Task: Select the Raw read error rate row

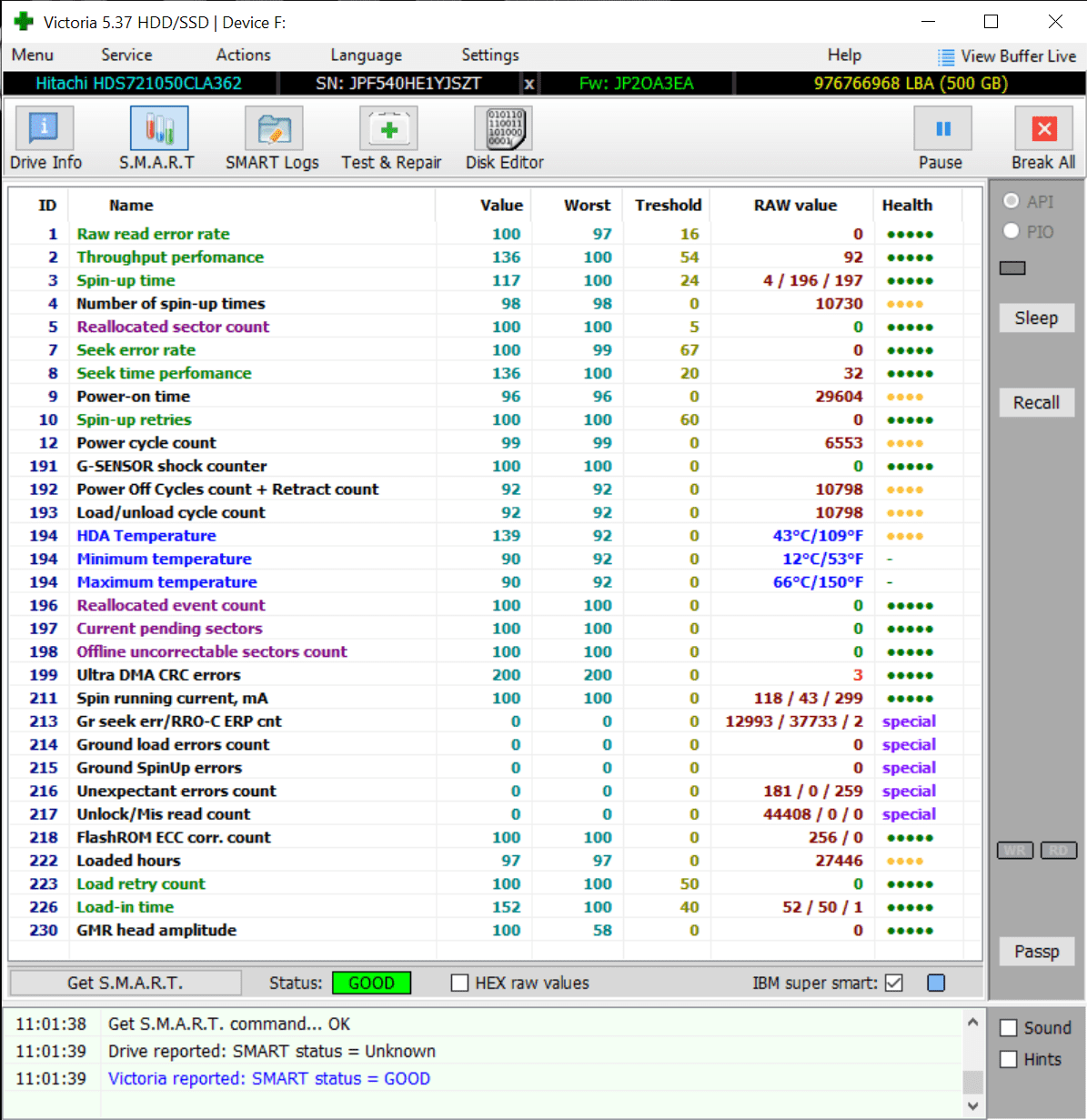Action: click(495, 234)
